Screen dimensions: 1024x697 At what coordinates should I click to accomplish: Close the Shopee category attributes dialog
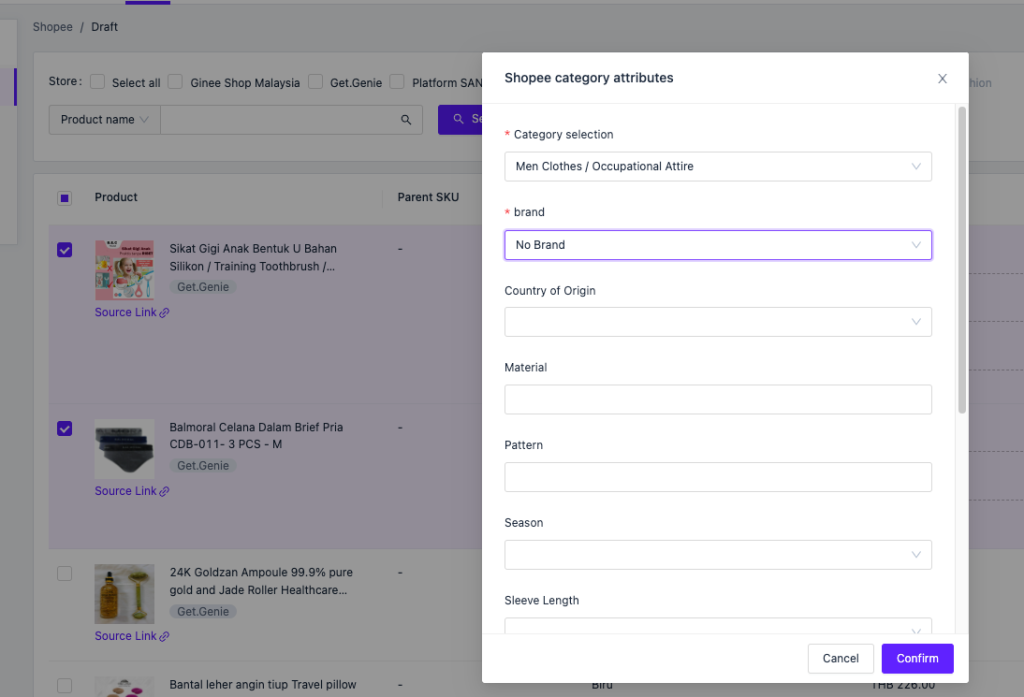coord(942,78)
